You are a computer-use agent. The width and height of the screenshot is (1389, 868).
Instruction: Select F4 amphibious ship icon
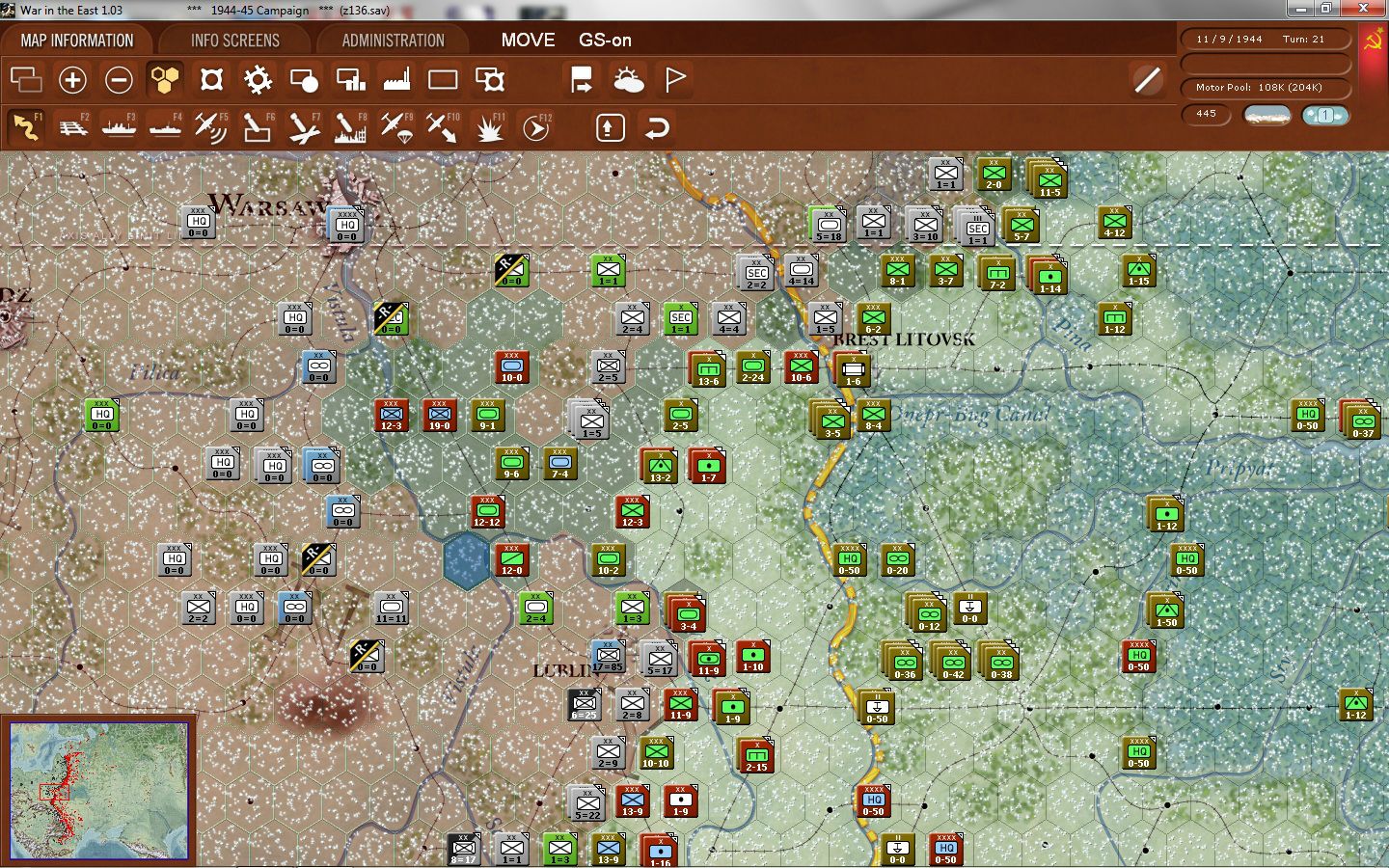point(165,127)
